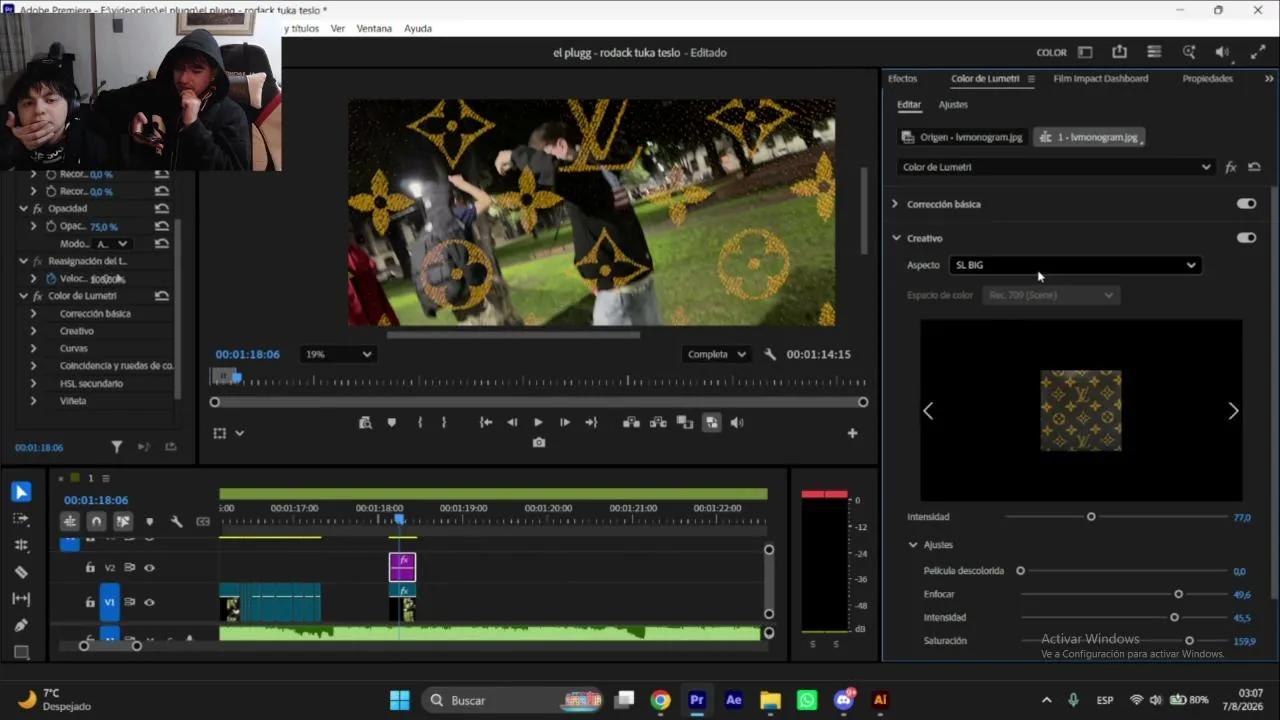
Task: Toggle the V2 track lock
Action: (x=90, y=568)
